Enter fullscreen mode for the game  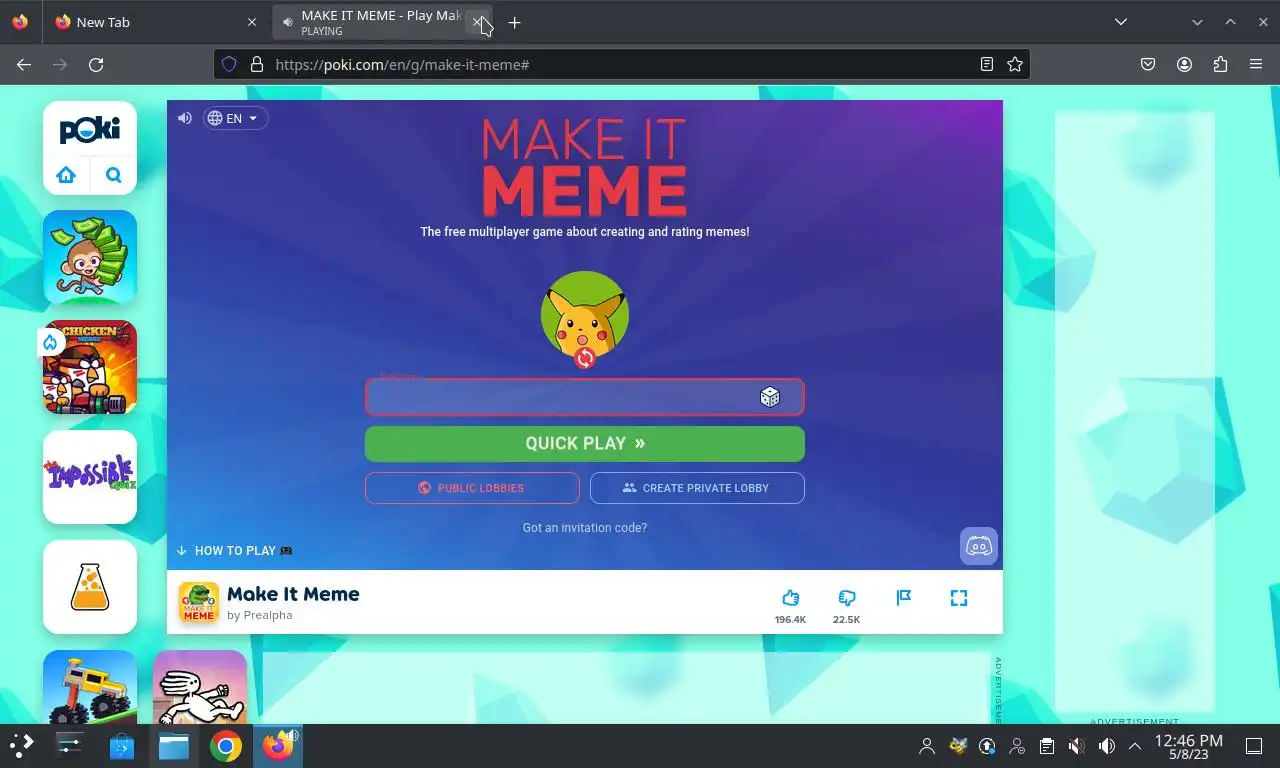(959, 598)
